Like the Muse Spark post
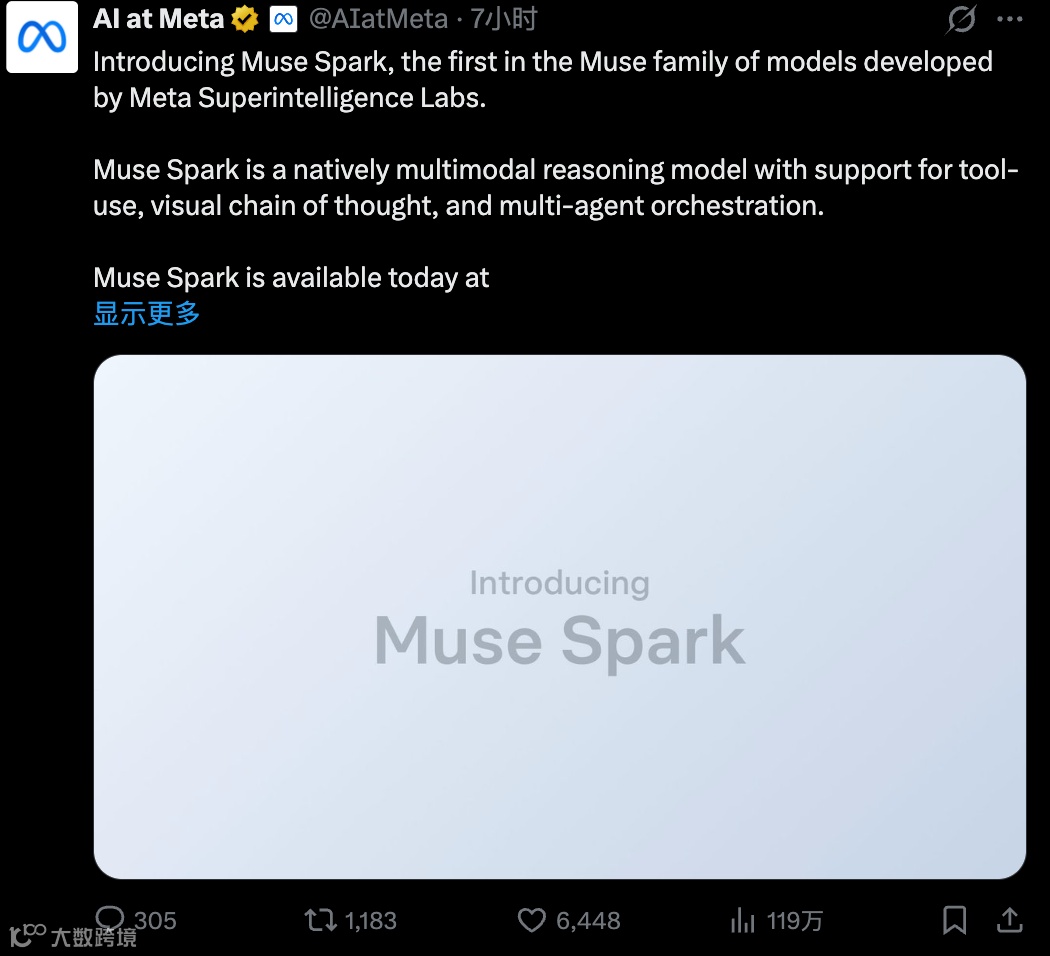Image resolution: width=1050 pixels, height=956 pixels. click(x=532, y=921)
